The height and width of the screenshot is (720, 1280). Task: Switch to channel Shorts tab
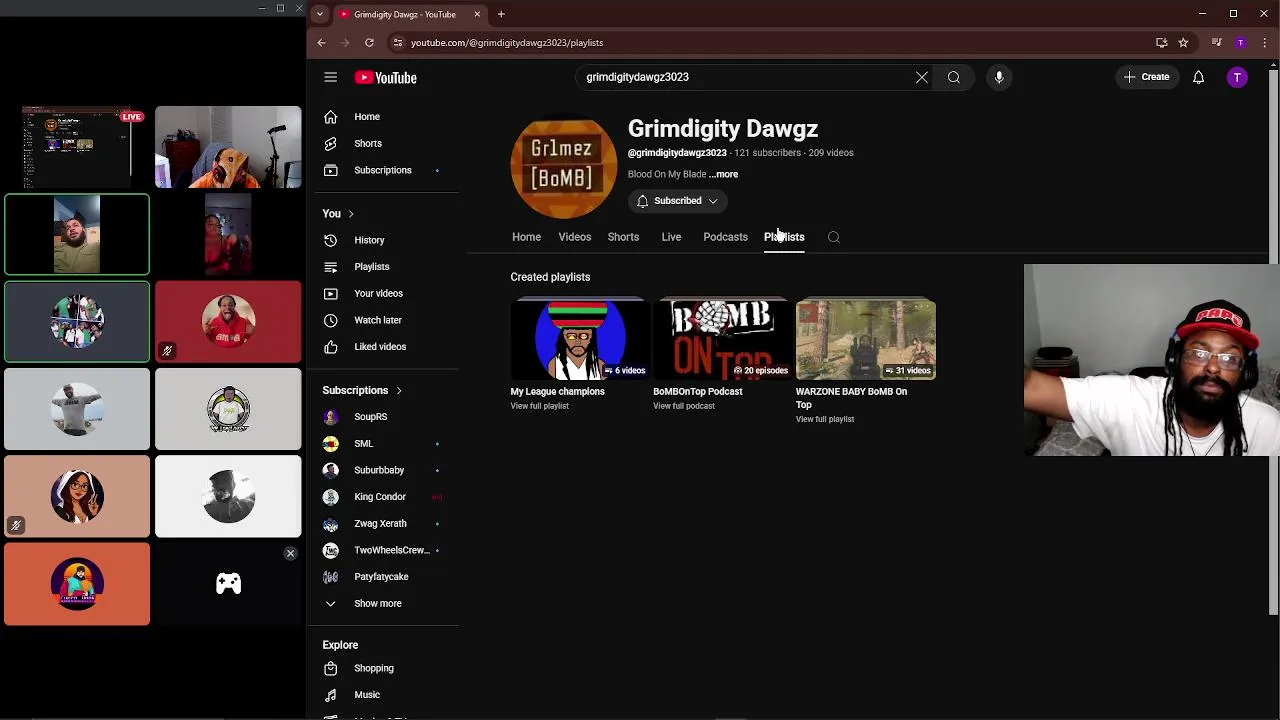[623, 237]
